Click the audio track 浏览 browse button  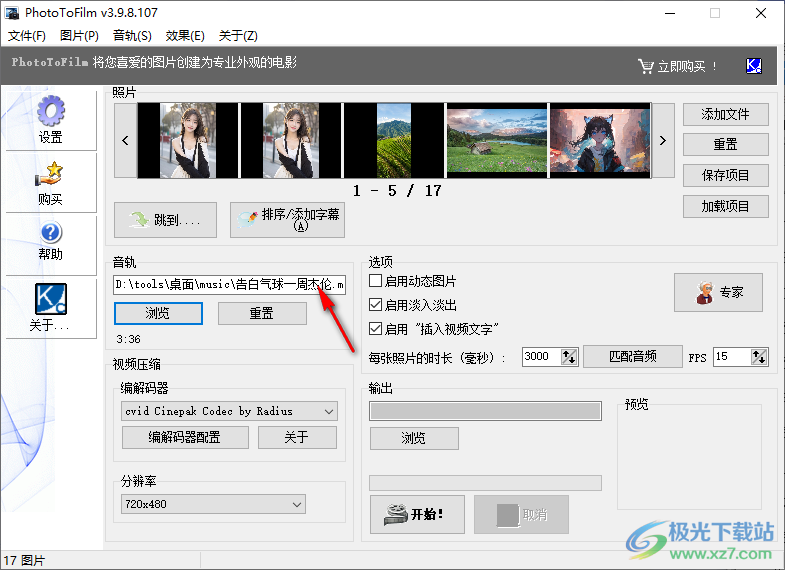pos(158,313)
